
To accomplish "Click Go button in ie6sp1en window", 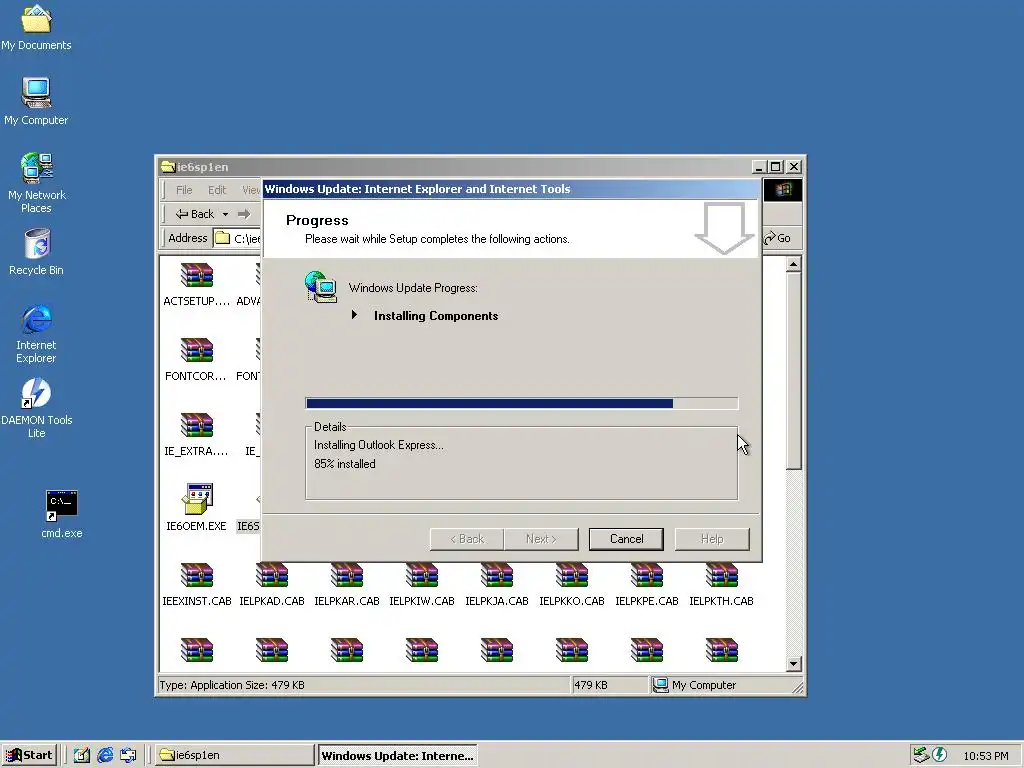I will pyautogui.click(x=777, y=238).
